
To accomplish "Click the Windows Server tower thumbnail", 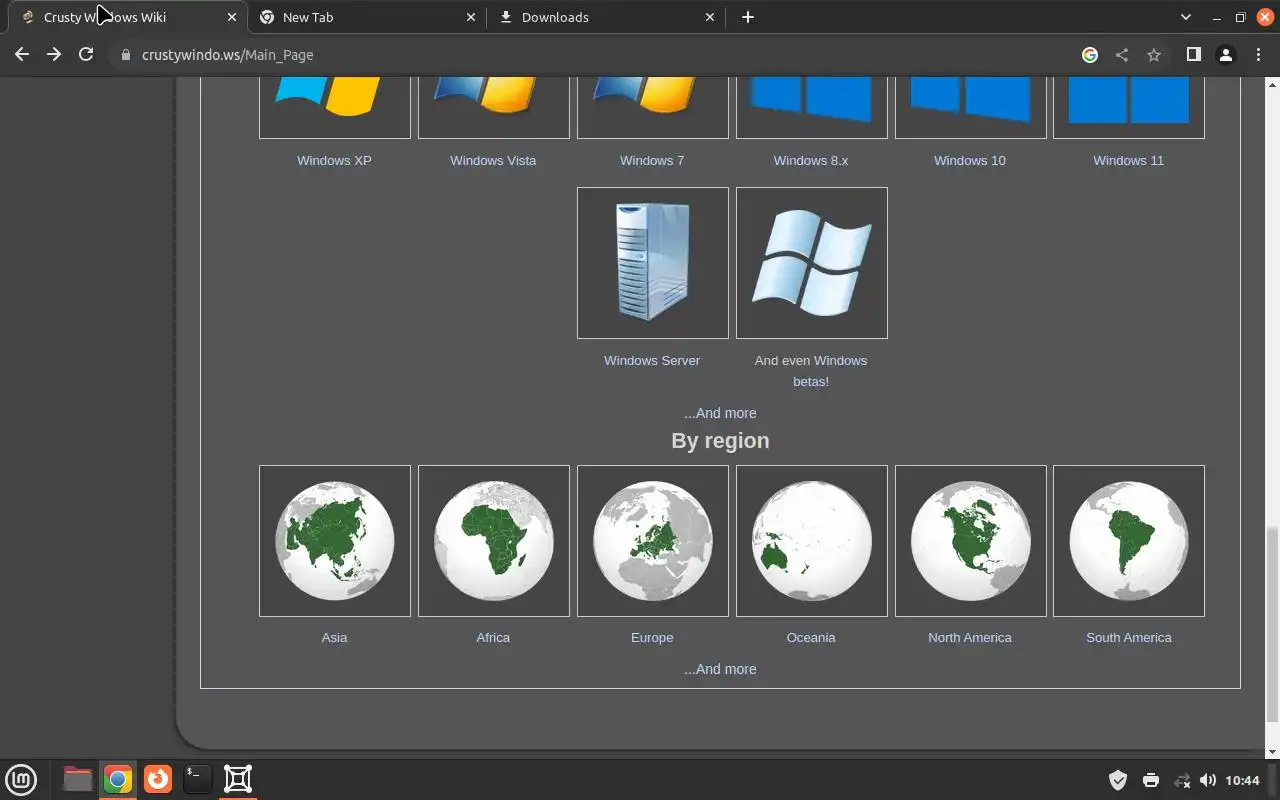I will pos(653,263).
